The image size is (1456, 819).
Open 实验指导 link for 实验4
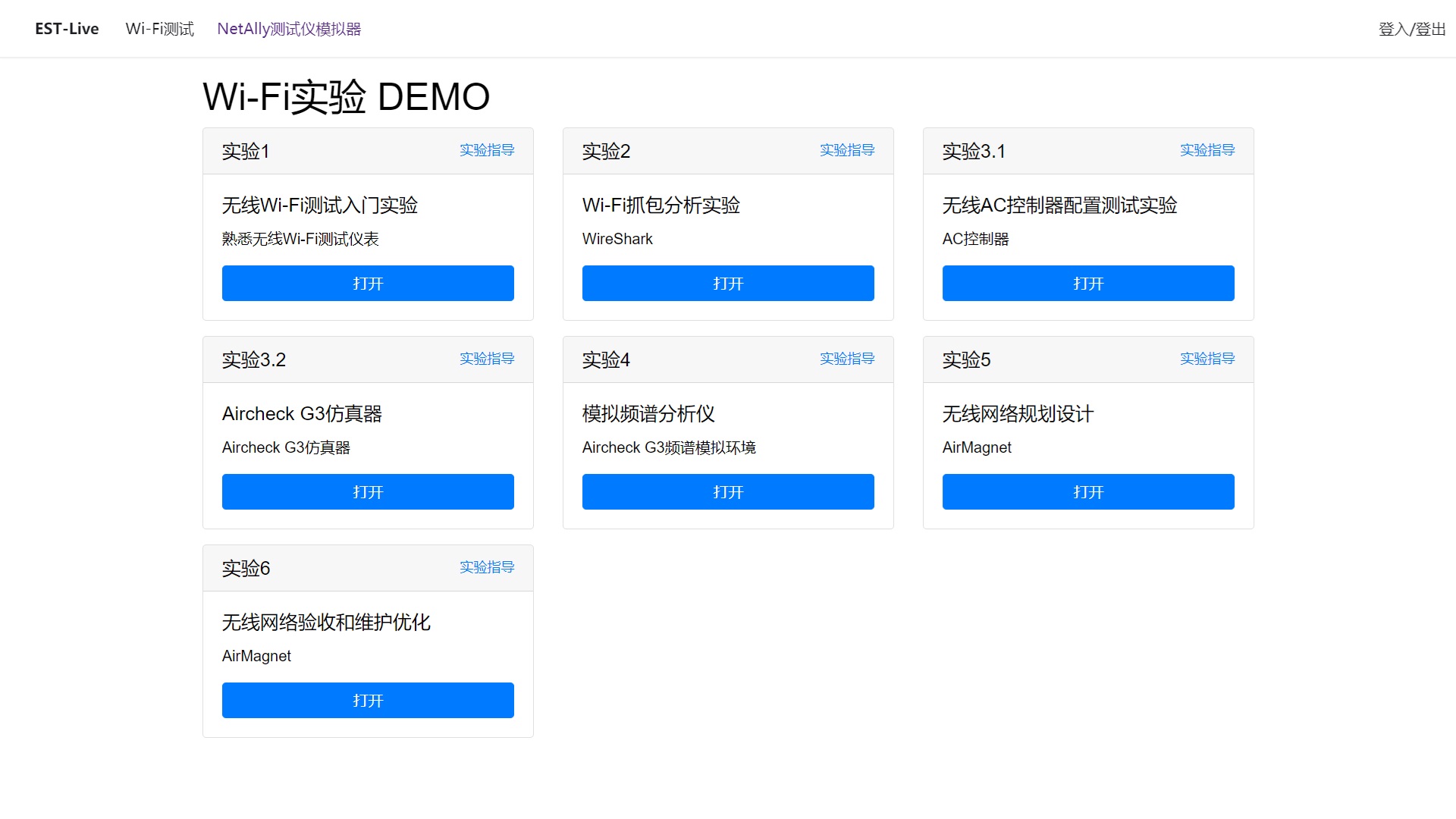click(x=847, y=359)
